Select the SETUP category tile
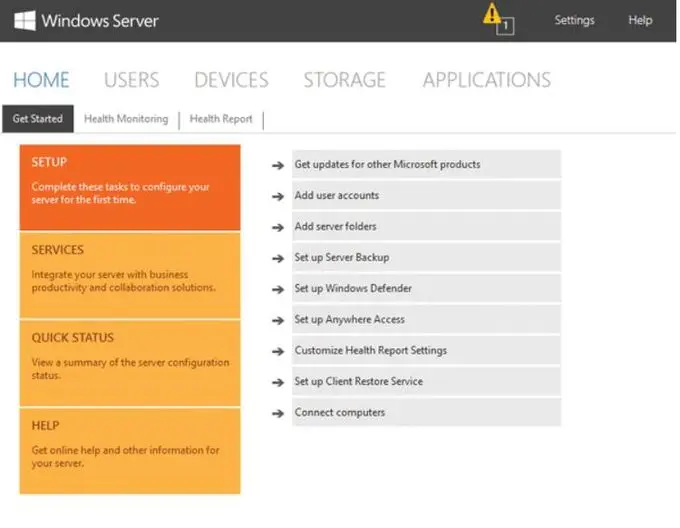Screen dimensions: 680x528 click(x=130, y=187)
